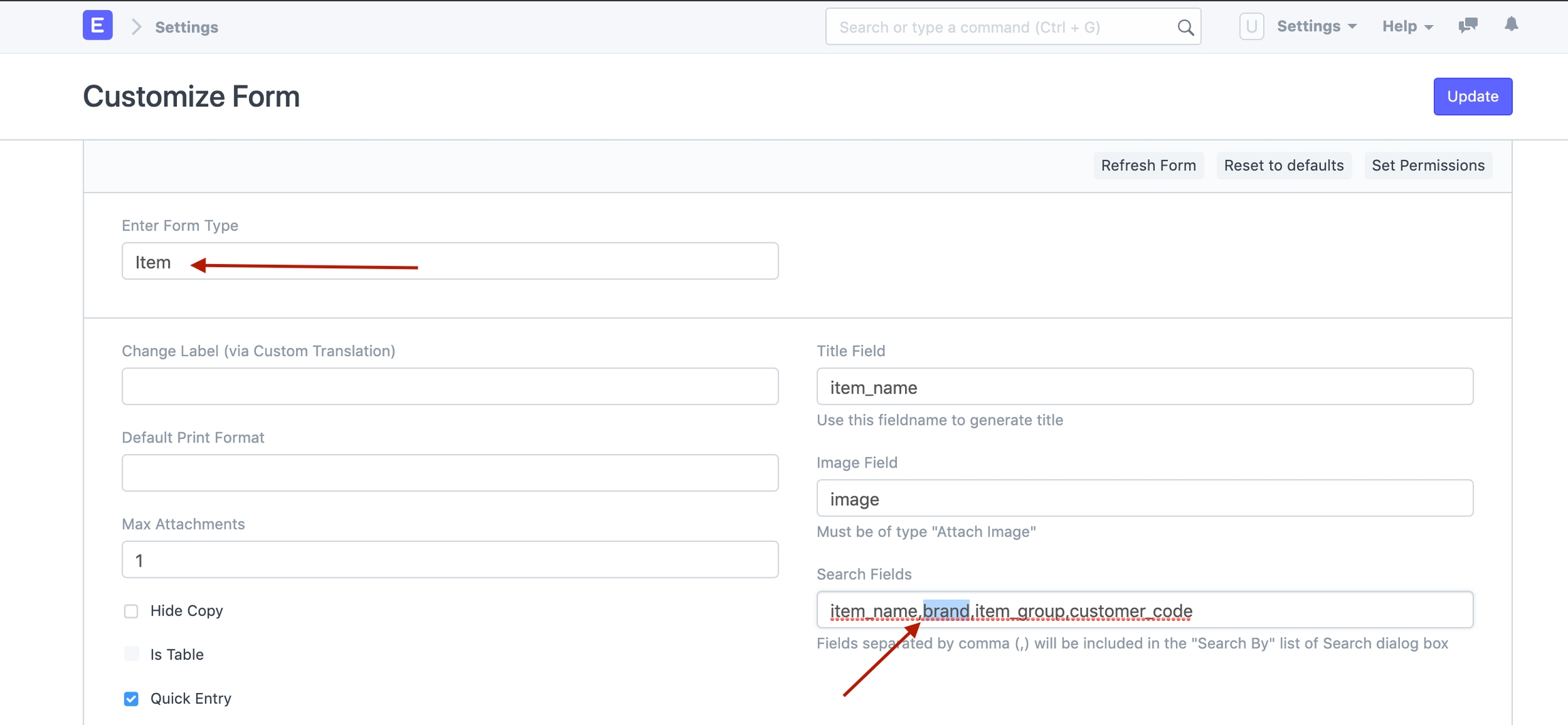Uncheck the Quick Entry checkbox
1568x725 pixels.
131,699
